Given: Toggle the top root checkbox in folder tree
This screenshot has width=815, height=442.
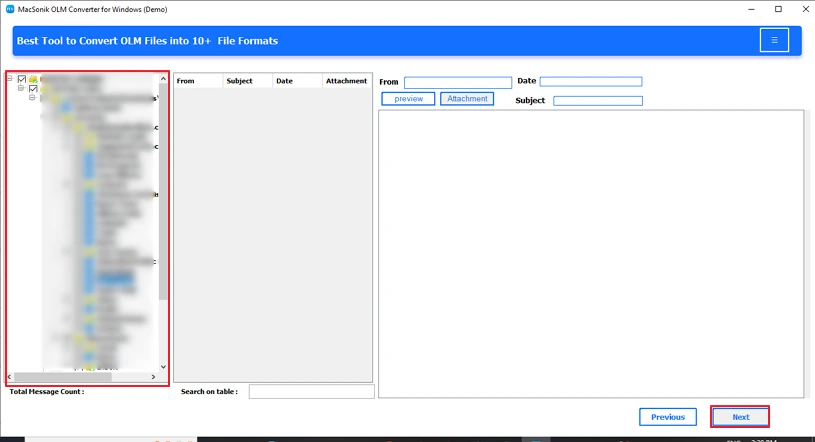Looking at the screenshot, I should pyautogui.click(x=22, y=80).
